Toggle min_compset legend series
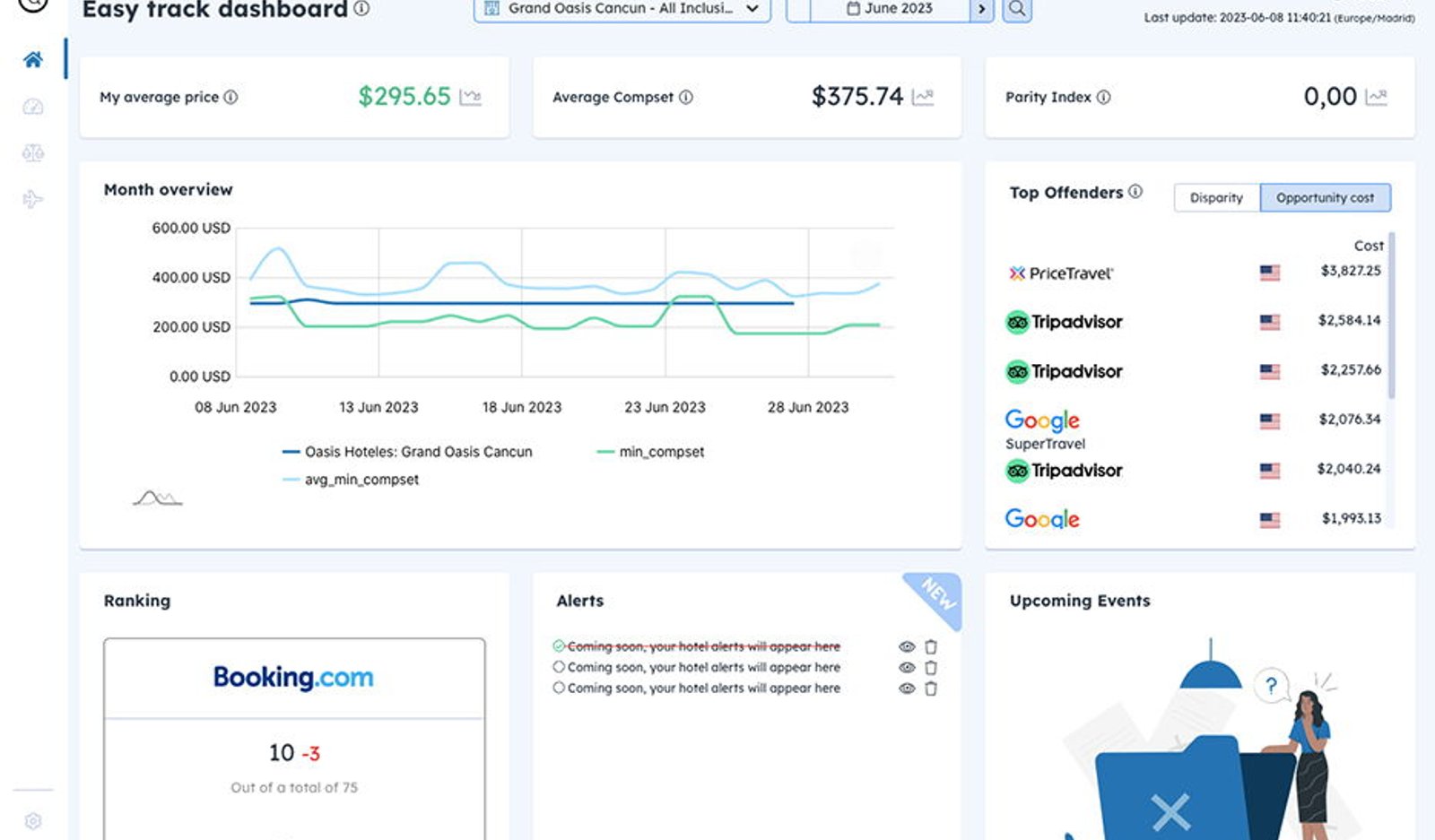The image size is (1435, 840). coord(650,452)
